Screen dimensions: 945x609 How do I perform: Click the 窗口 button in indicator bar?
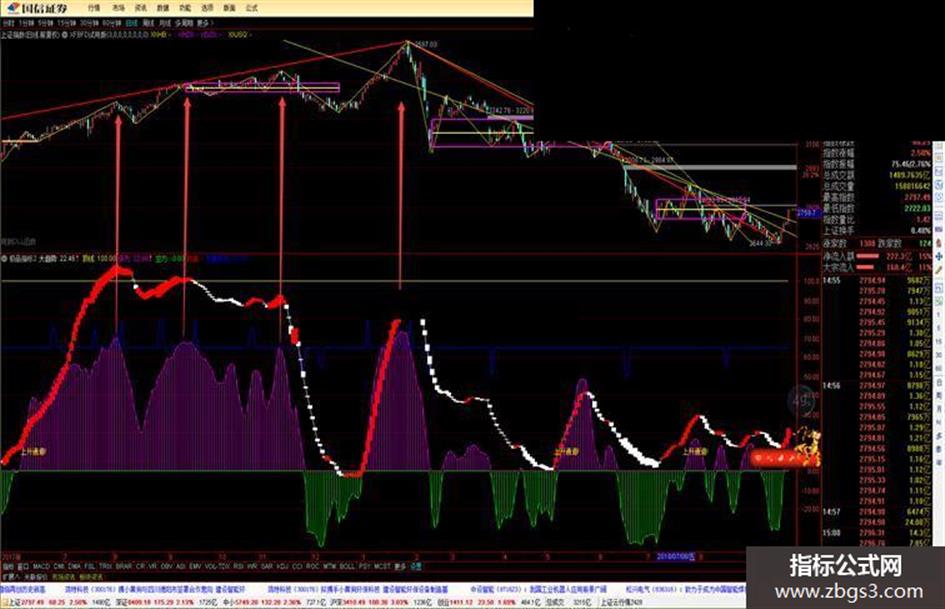click(x=24, y=567)
